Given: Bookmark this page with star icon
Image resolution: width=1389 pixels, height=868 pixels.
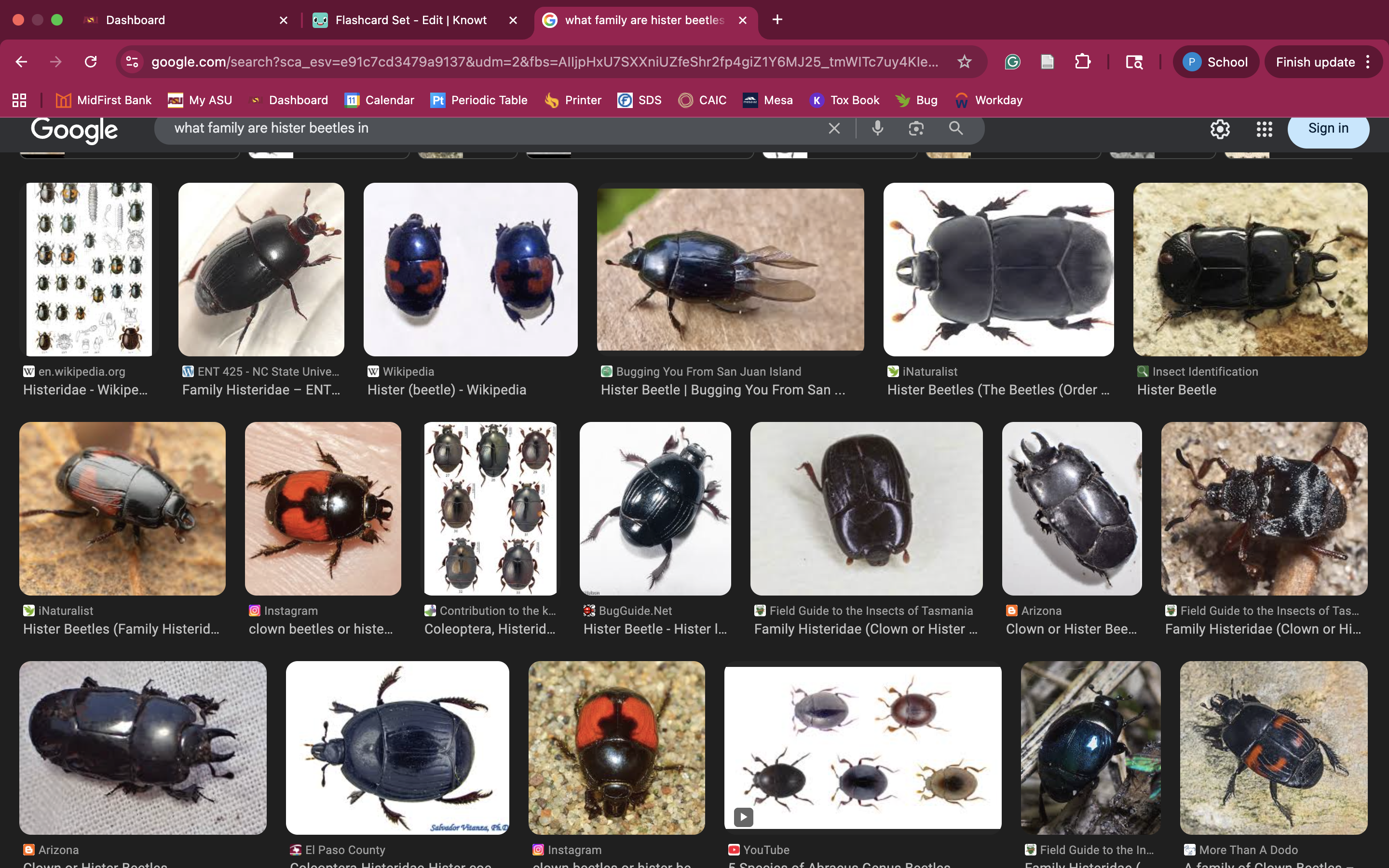Looking at the screenshot, I should coord(964,61).
